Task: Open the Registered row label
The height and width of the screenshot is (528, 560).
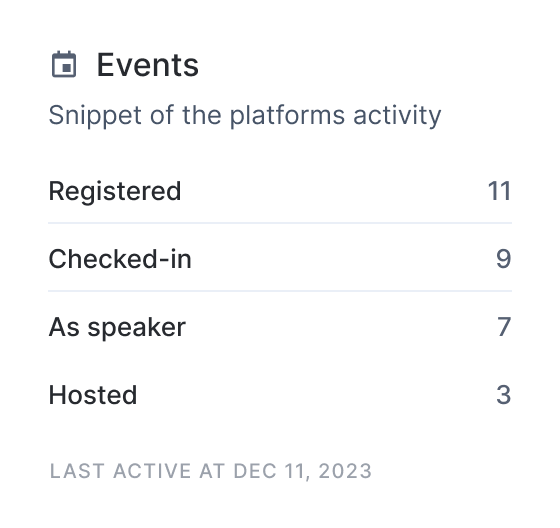Action: [x=115, y=191]
